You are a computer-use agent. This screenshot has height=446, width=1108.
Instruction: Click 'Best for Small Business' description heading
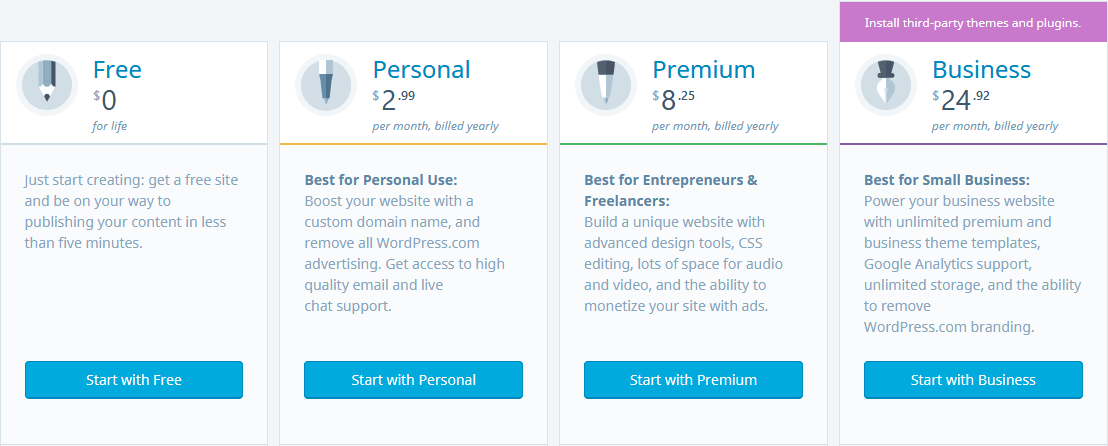[x=947, y=180]
